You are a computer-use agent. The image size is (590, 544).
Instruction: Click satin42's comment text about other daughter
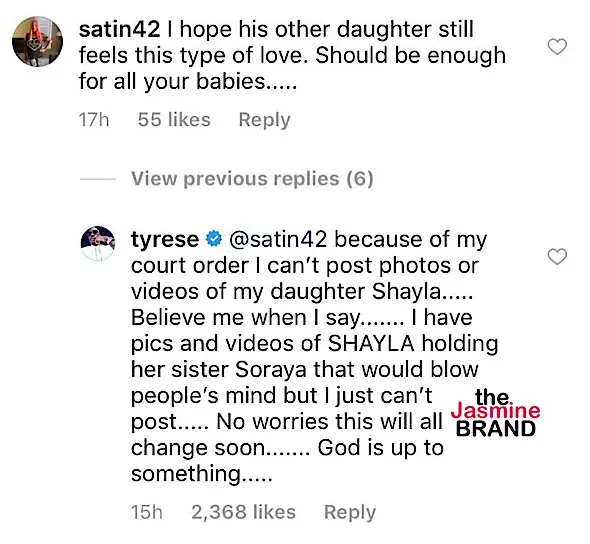pos(292,55)
